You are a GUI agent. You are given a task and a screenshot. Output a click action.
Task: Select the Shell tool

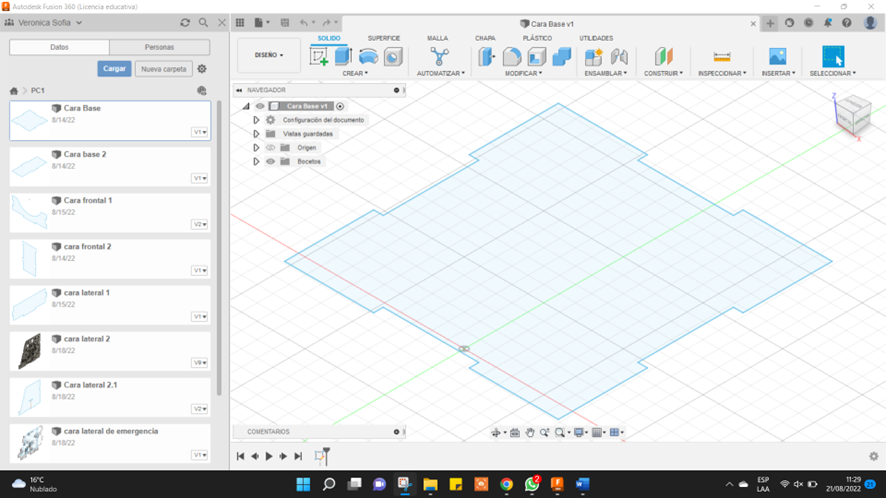click(537, 57)
